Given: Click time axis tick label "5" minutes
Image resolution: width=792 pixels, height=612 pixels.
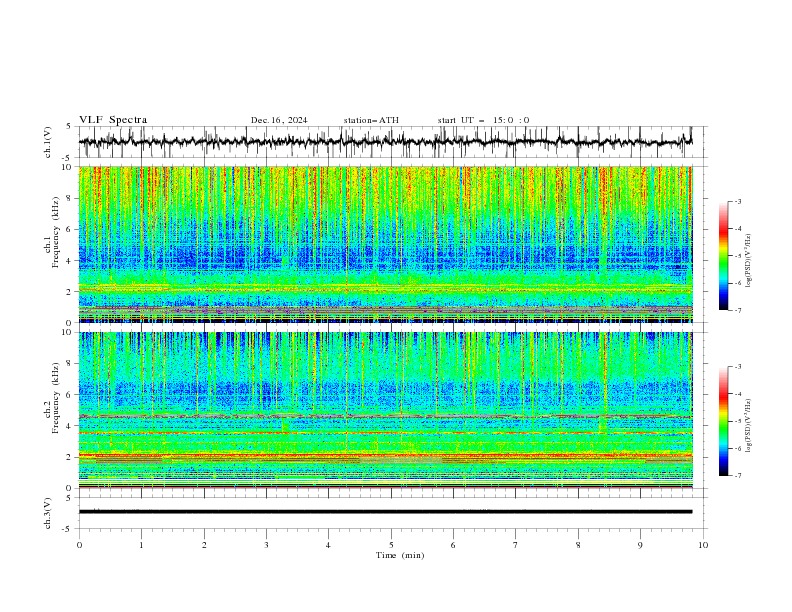Looking at the screenshot, I should click(x=391, y=545).
